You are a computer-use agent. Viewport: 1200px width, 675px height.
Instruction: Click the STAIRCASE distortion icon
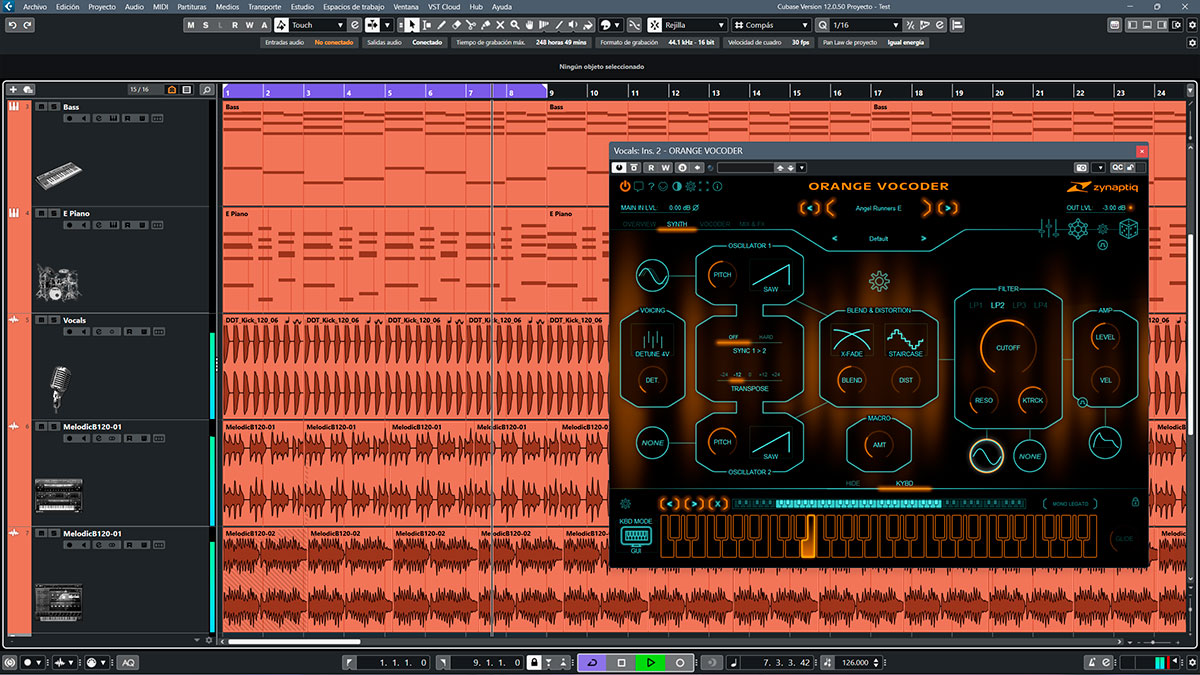pyautogui.click(x=906, y=341)
